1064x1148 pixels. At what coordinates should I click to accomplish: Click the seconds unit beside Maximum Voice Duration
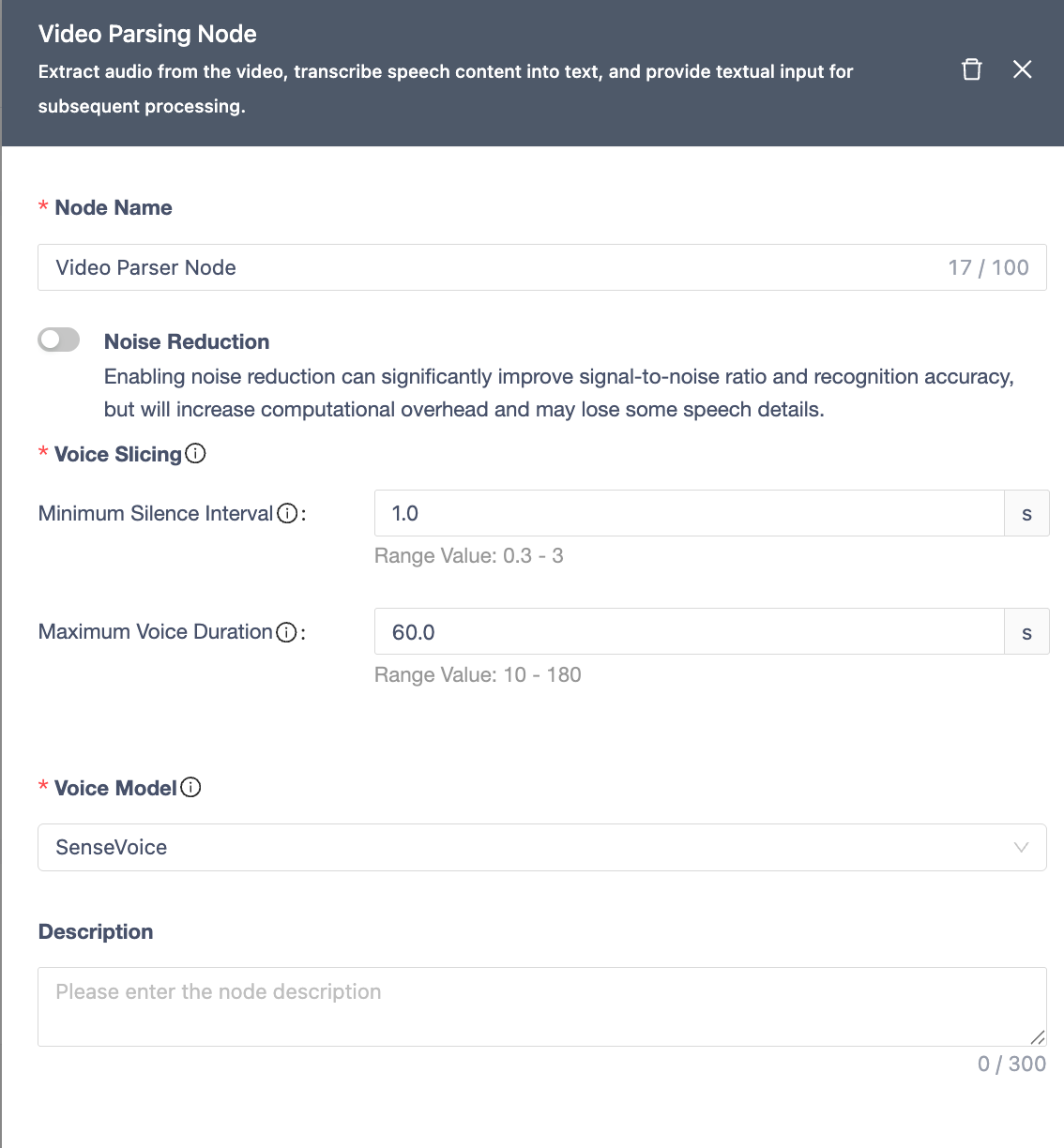[x=1026, y=632]
